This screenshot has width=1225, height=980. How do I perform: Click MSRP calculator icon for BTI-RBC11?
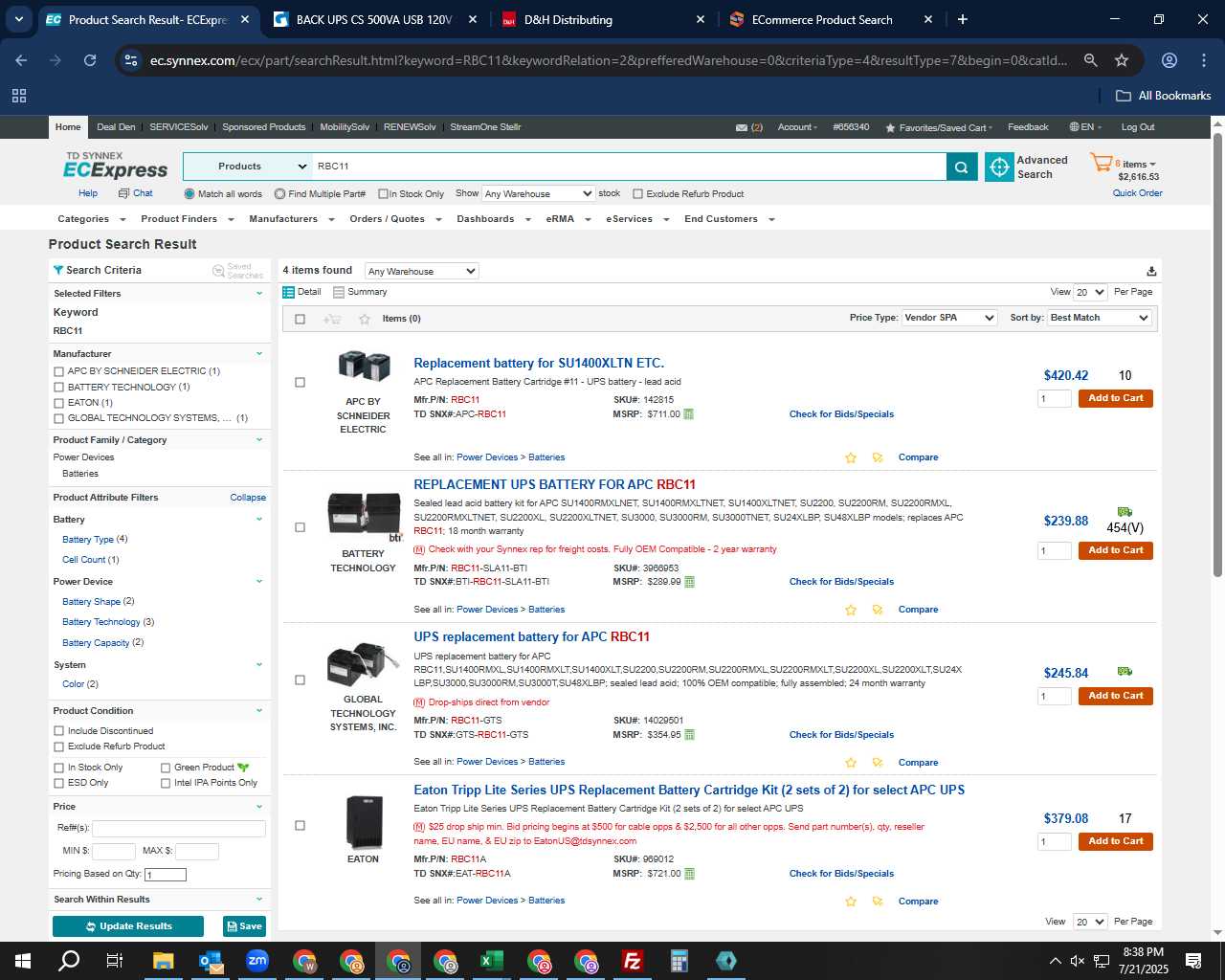coord(689,582)
